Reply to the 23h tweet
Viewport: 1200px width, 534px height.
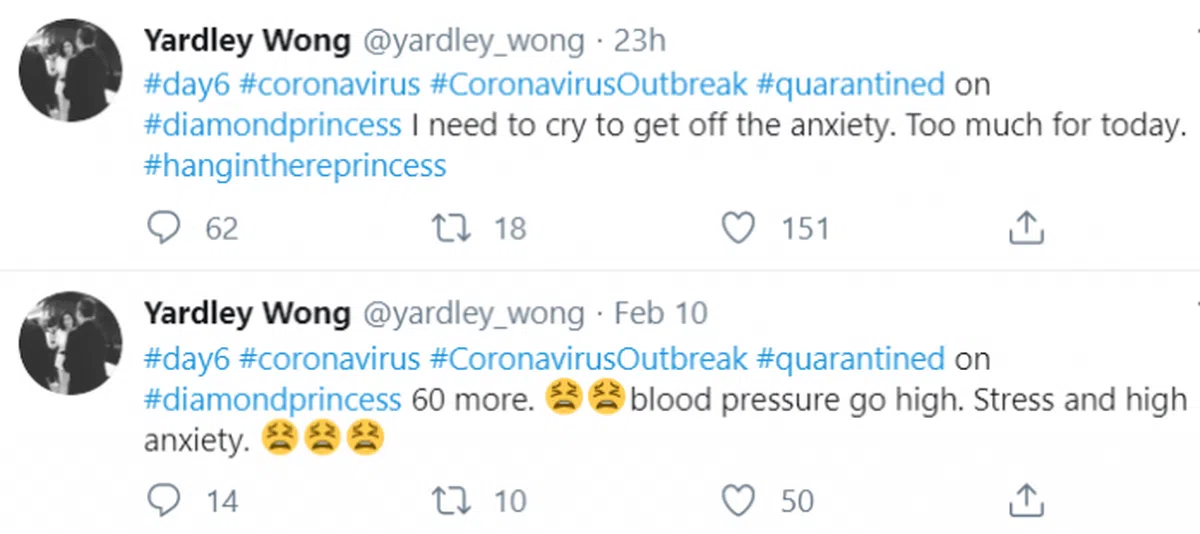[162, 229]
